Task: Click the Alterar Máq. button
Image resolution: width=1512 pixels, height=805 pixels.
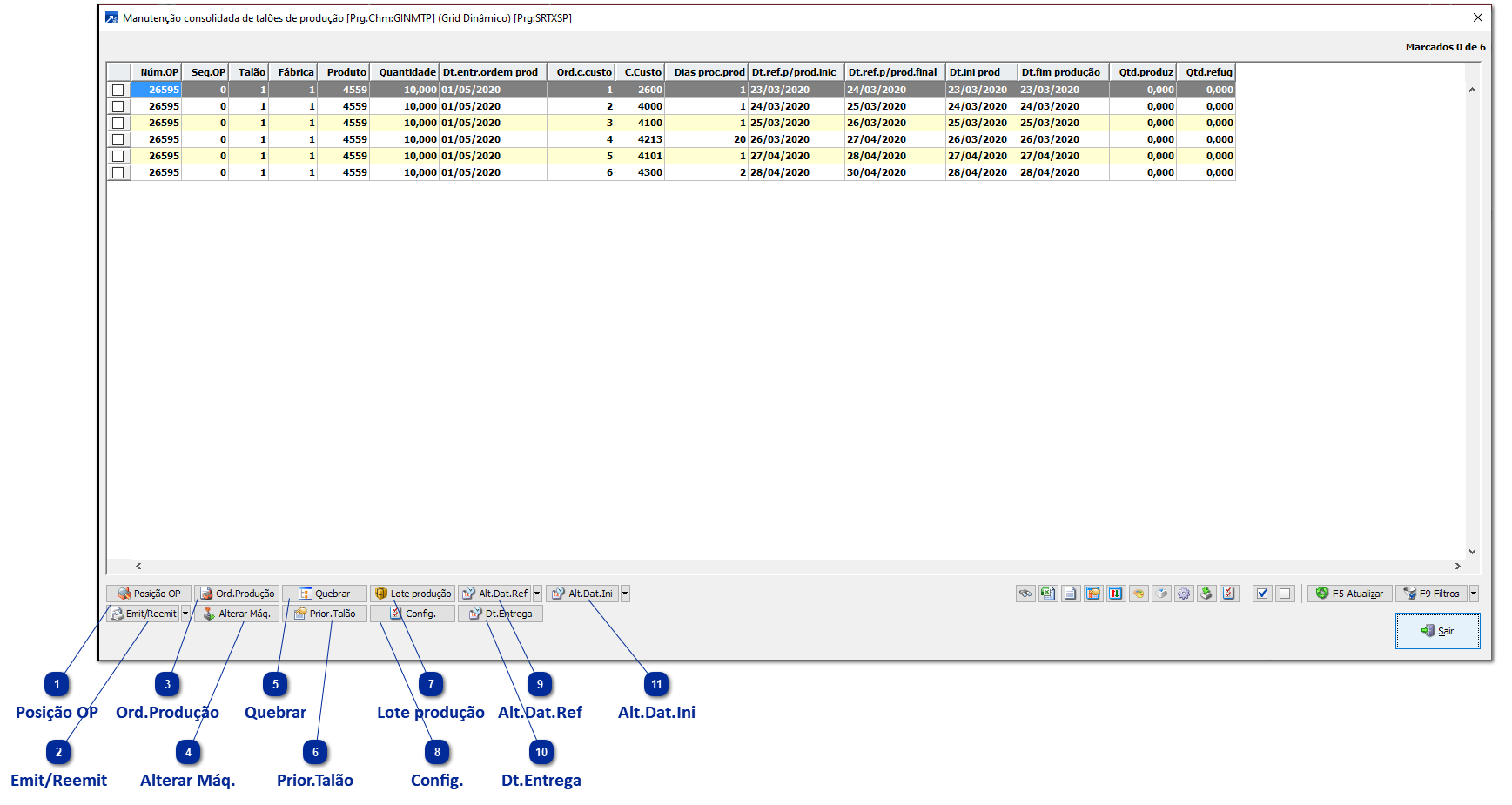Action: 237,614
